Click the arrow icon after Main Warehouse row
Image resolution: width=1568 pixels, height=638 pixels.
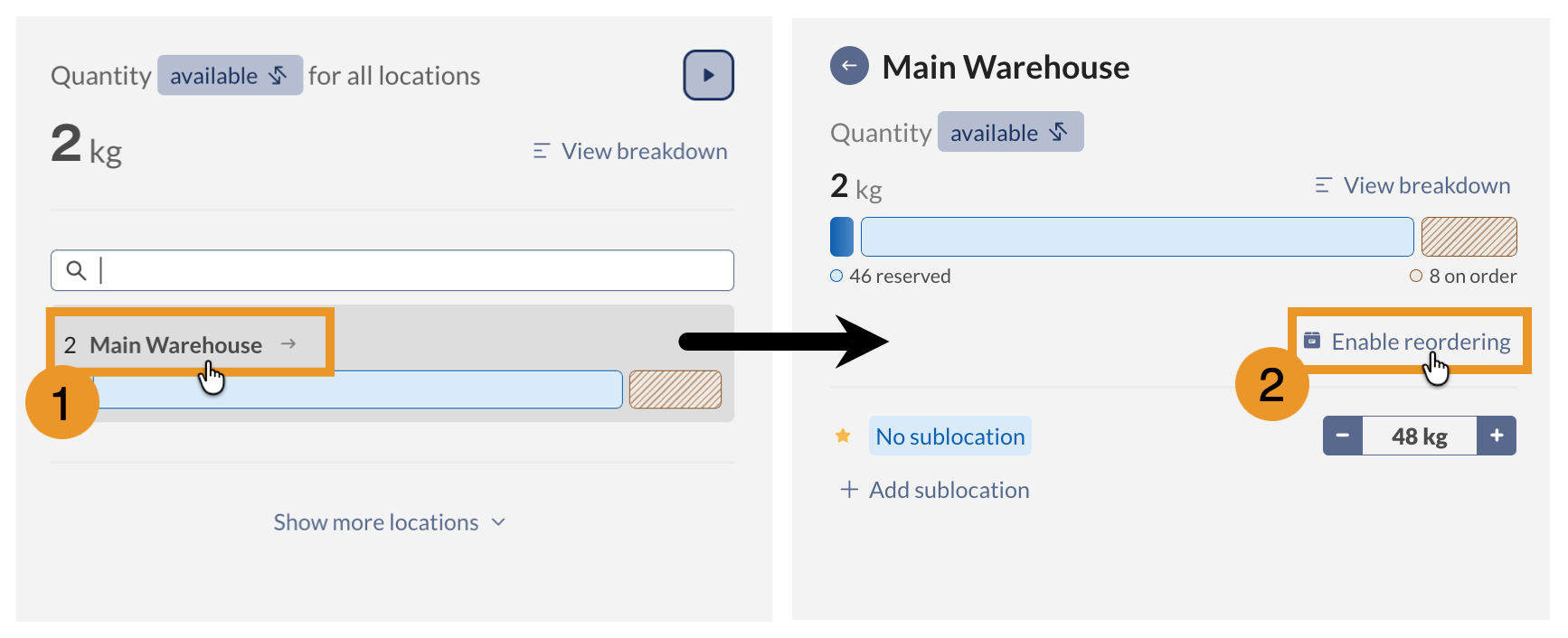pos(291,344)
